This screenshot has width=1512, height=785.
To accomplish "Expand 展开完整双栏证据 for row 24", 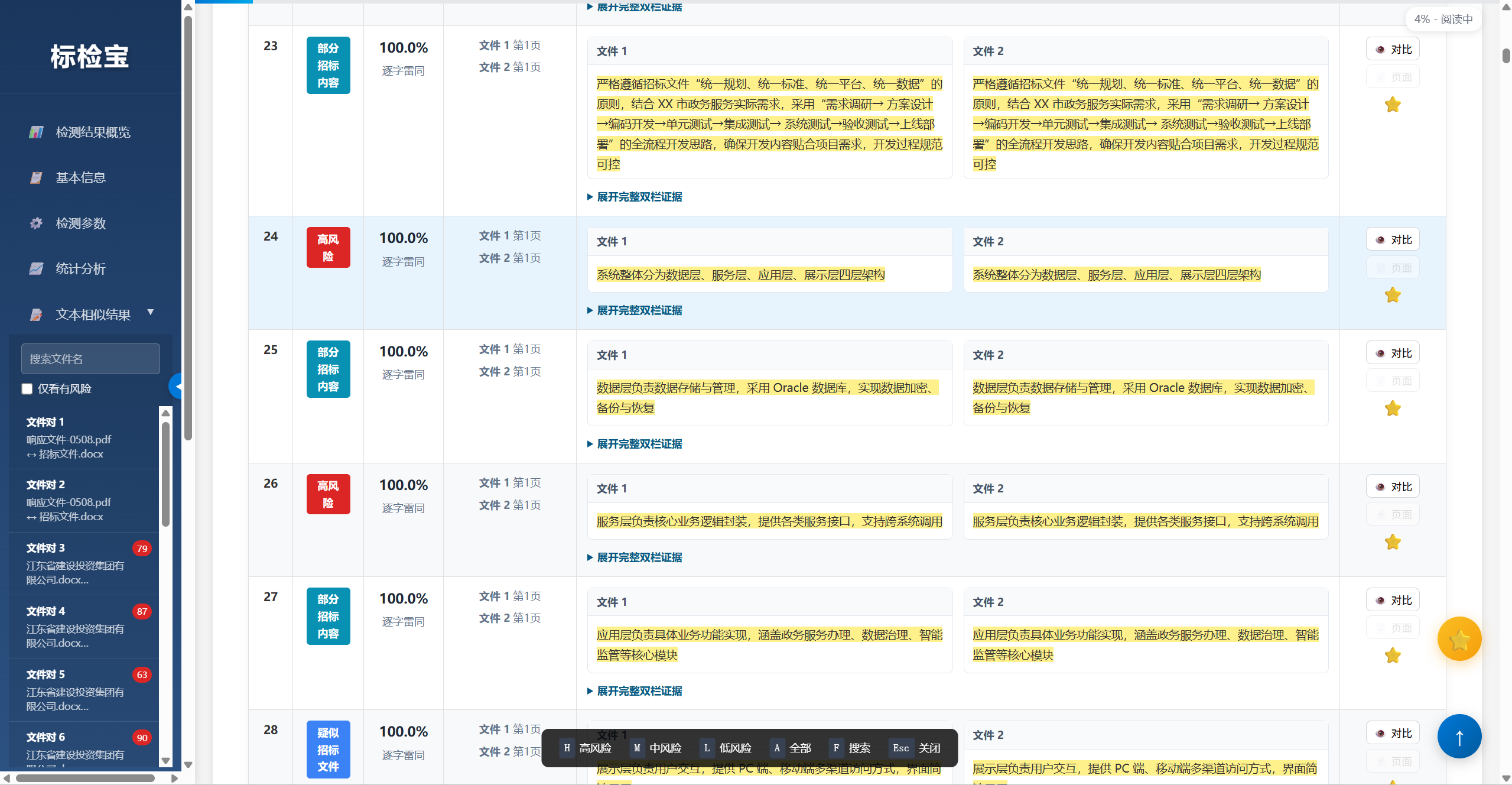I will tap(635, 310).
